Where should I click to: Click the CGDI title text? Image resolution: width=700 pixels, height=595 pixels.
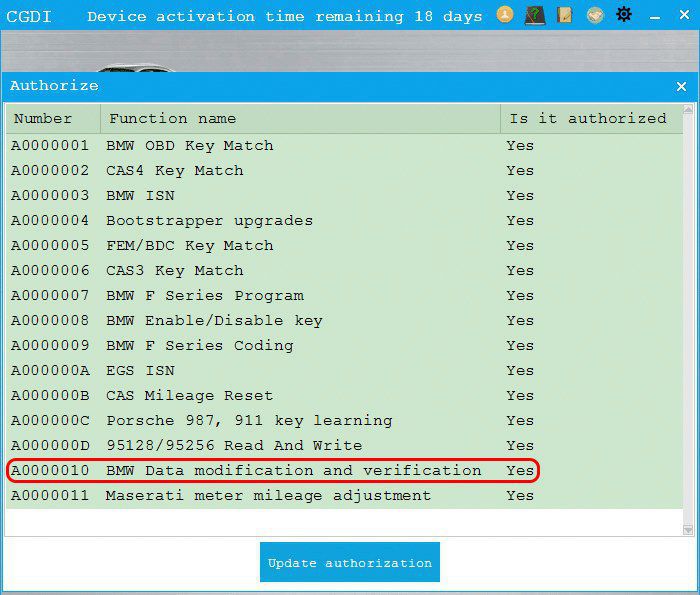coord(29,17)
